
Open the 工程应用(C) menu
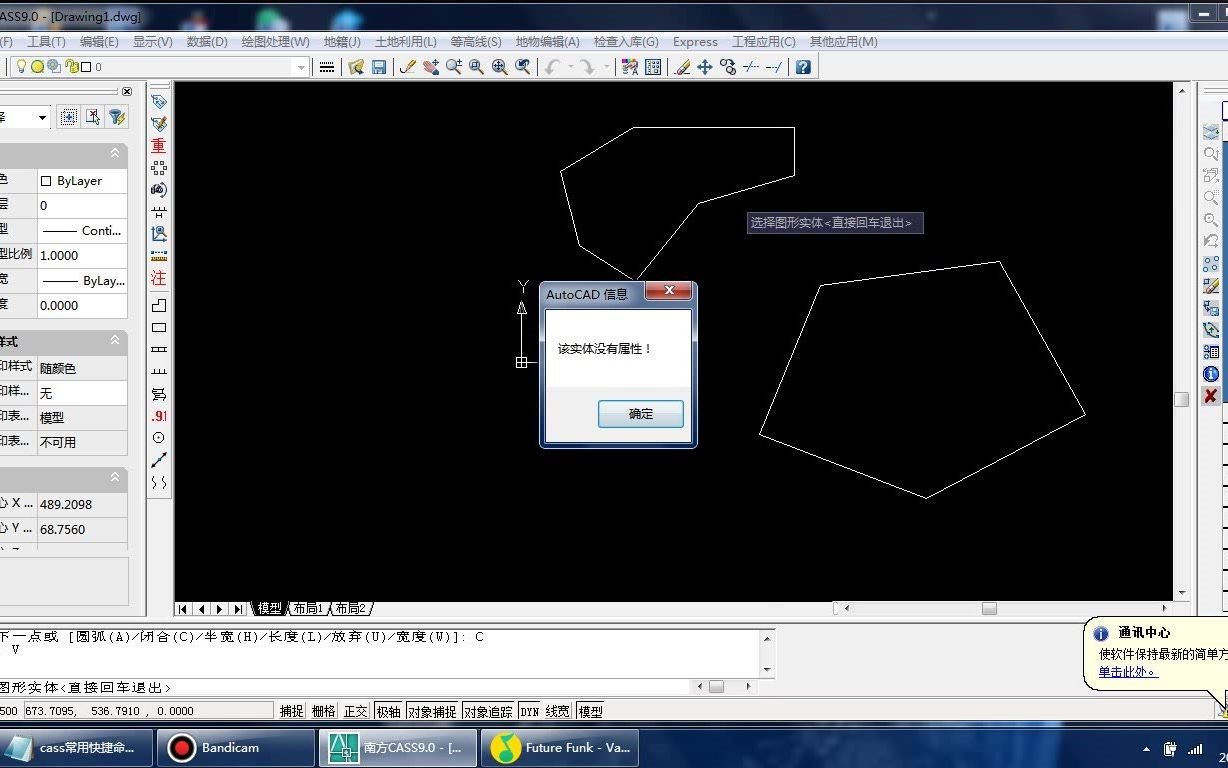pyautogui.click(x=764, y=42)
